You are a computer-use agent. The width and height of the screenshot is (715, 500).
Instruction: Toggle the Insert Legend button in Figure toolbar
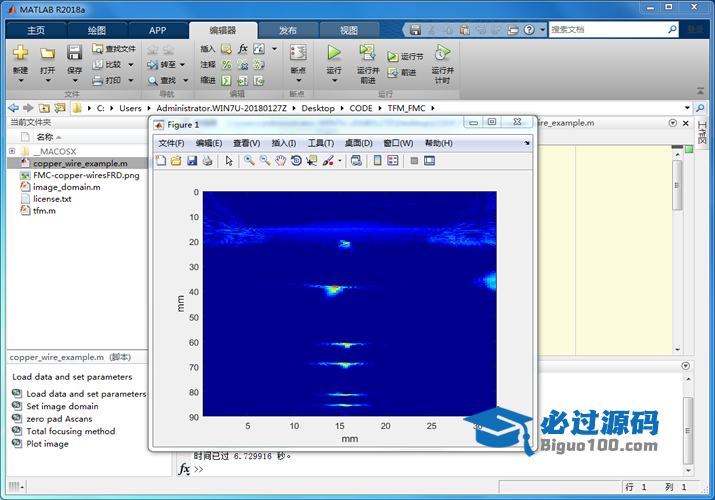click(393, 160)
